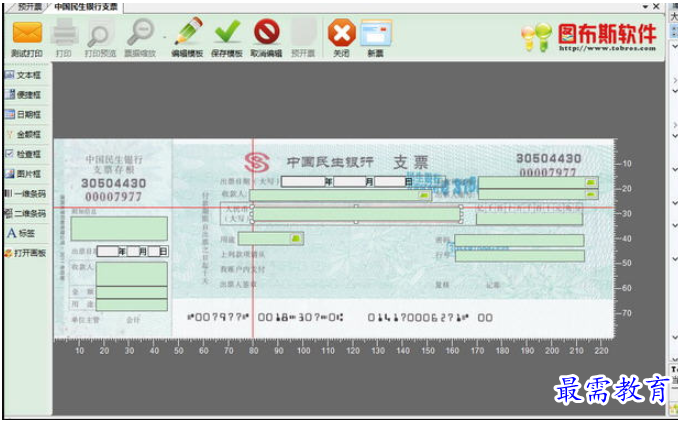Viewport: 678px width, 421px height.
Task: Open the 用途 field dropdown on the check
Action: tap(296, 239)
